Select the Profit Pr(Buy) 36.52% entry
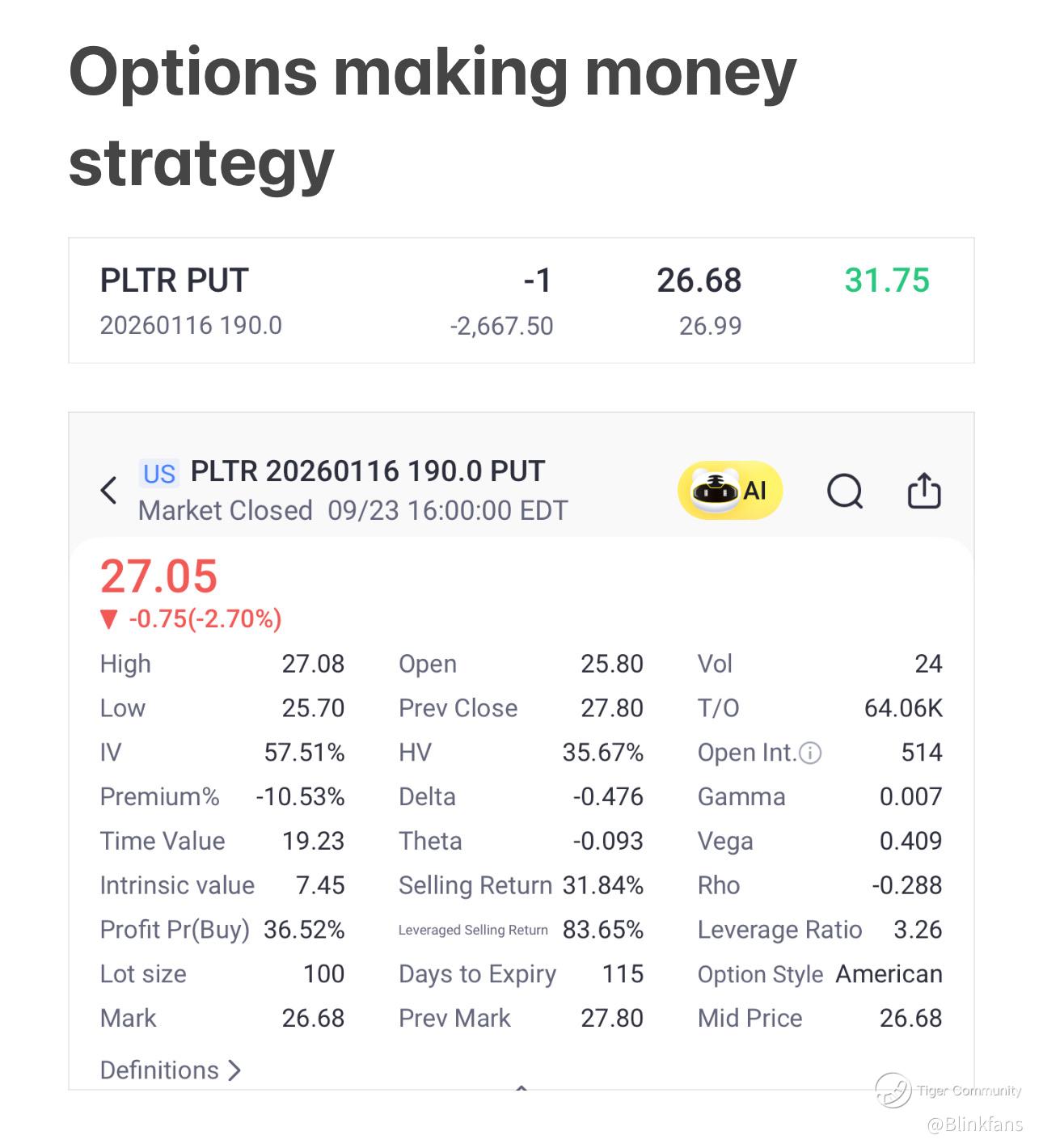Image resolution: width=1043 pixels, height=1148 pixels. (x=222, y=930)
